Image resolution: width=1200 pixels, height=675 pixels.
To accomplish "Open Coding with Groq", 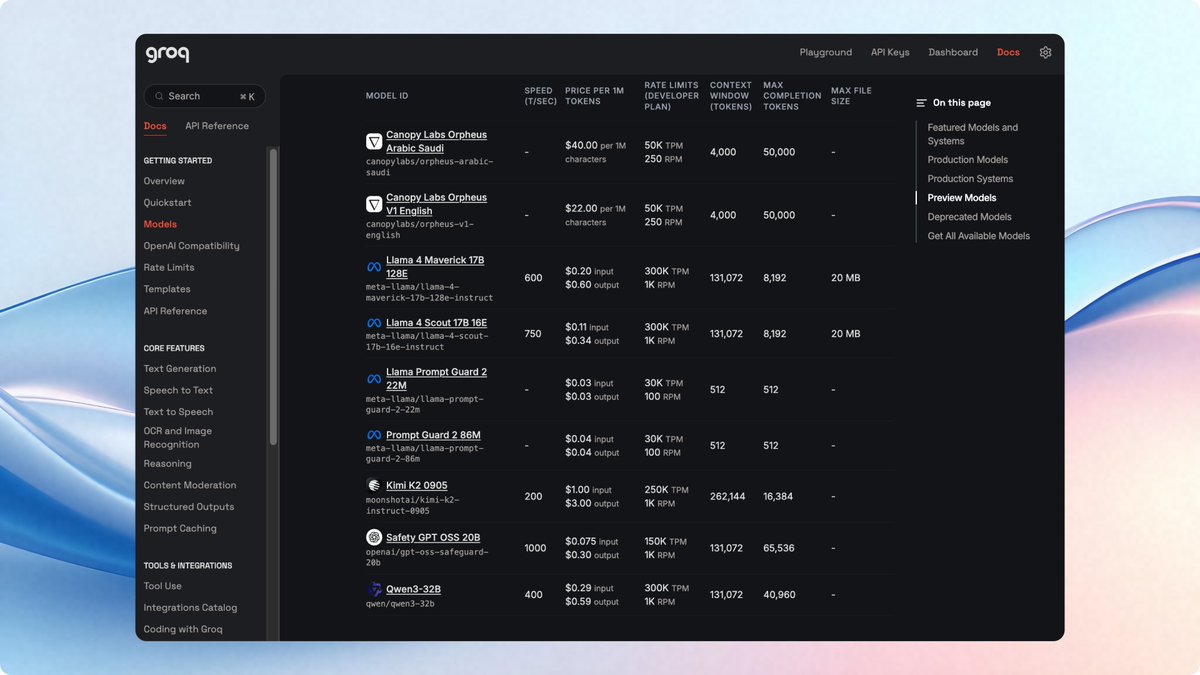I will (183, 630).
